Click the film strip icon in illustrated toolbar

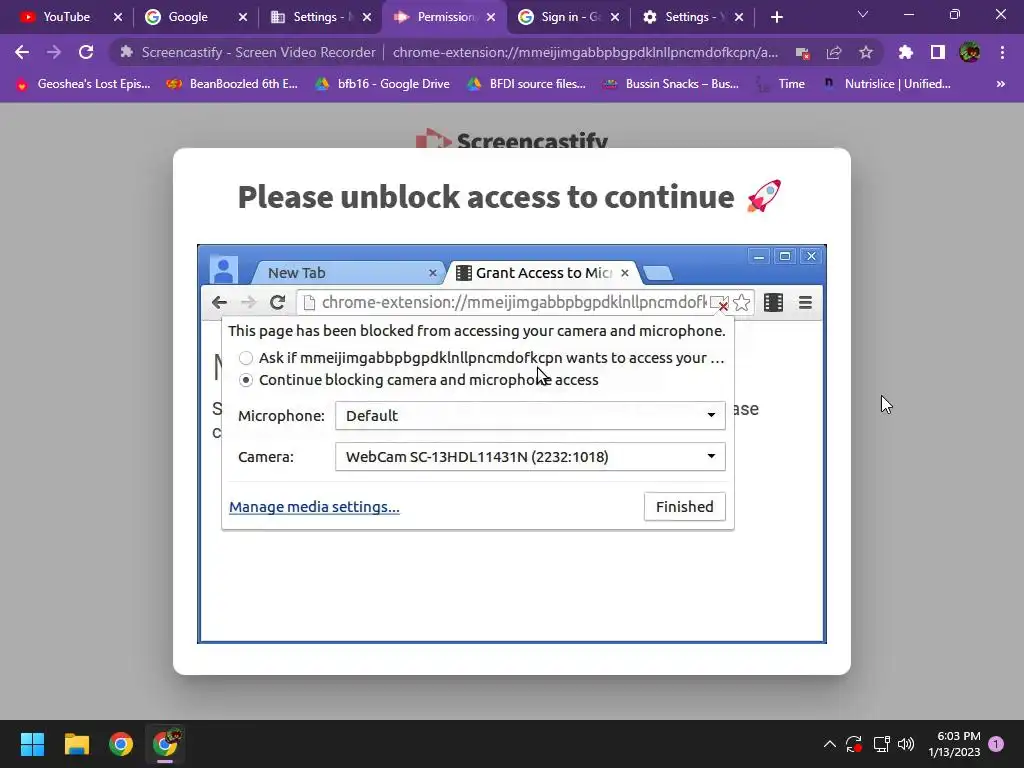773,302
